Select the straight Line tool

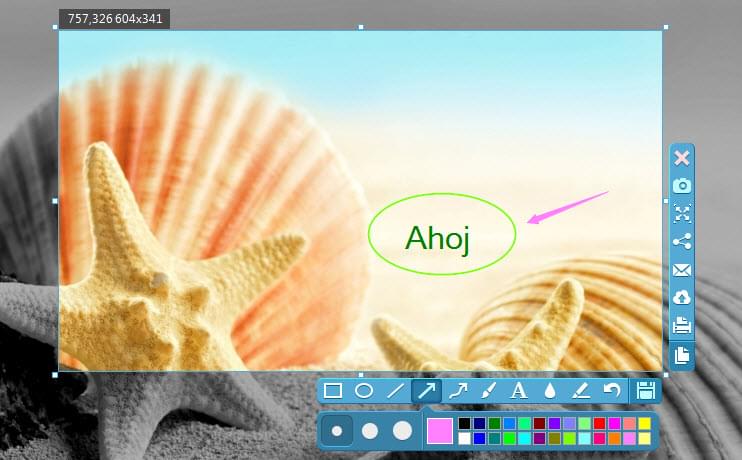pyautogui.click(x=395, y=391)
